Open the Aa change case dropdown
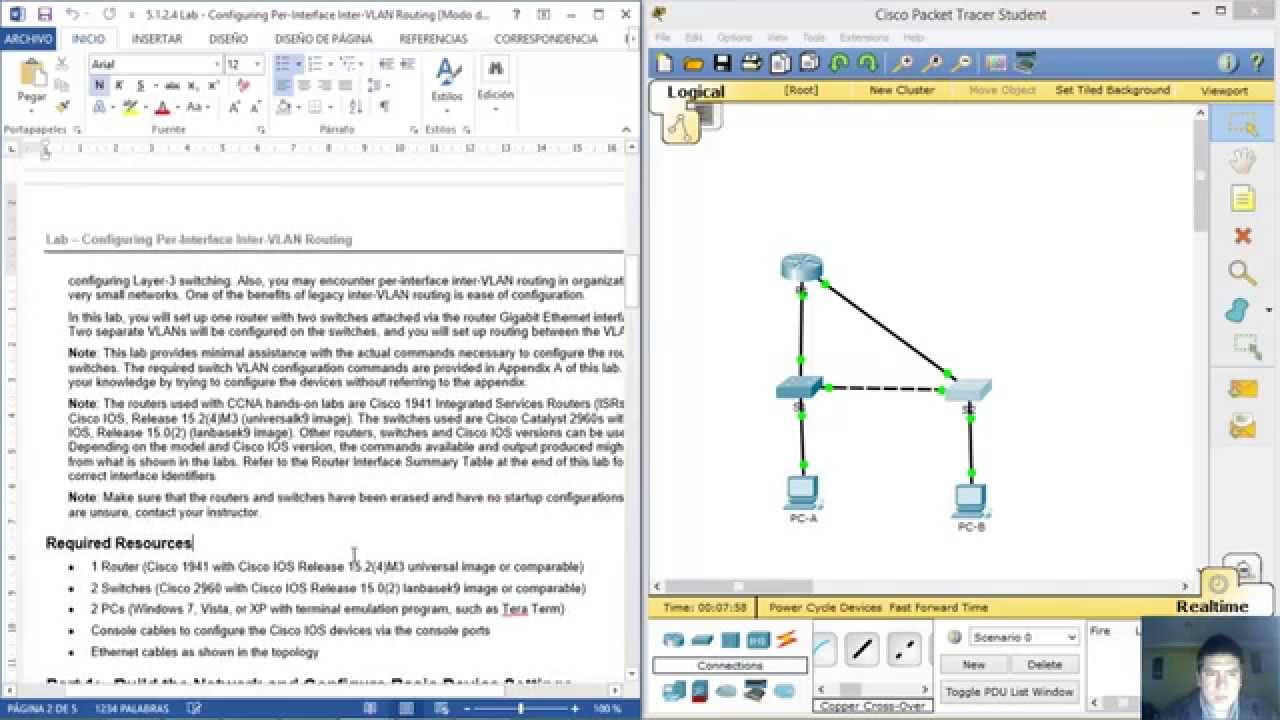Image resolution: width=1280 pixels, height=720 pixels. [195, 107]
